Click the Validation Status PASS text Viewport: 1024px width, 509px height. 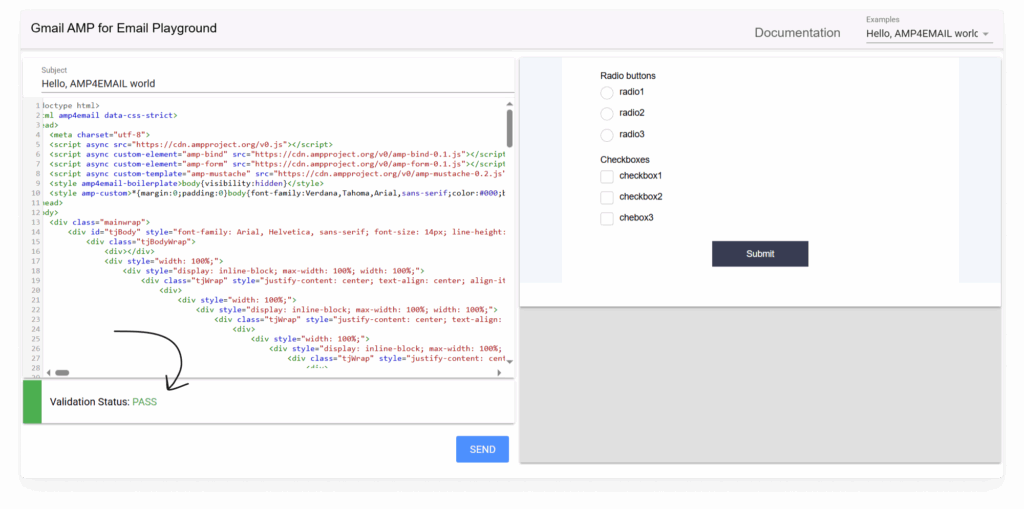click(x=103, y=402)
